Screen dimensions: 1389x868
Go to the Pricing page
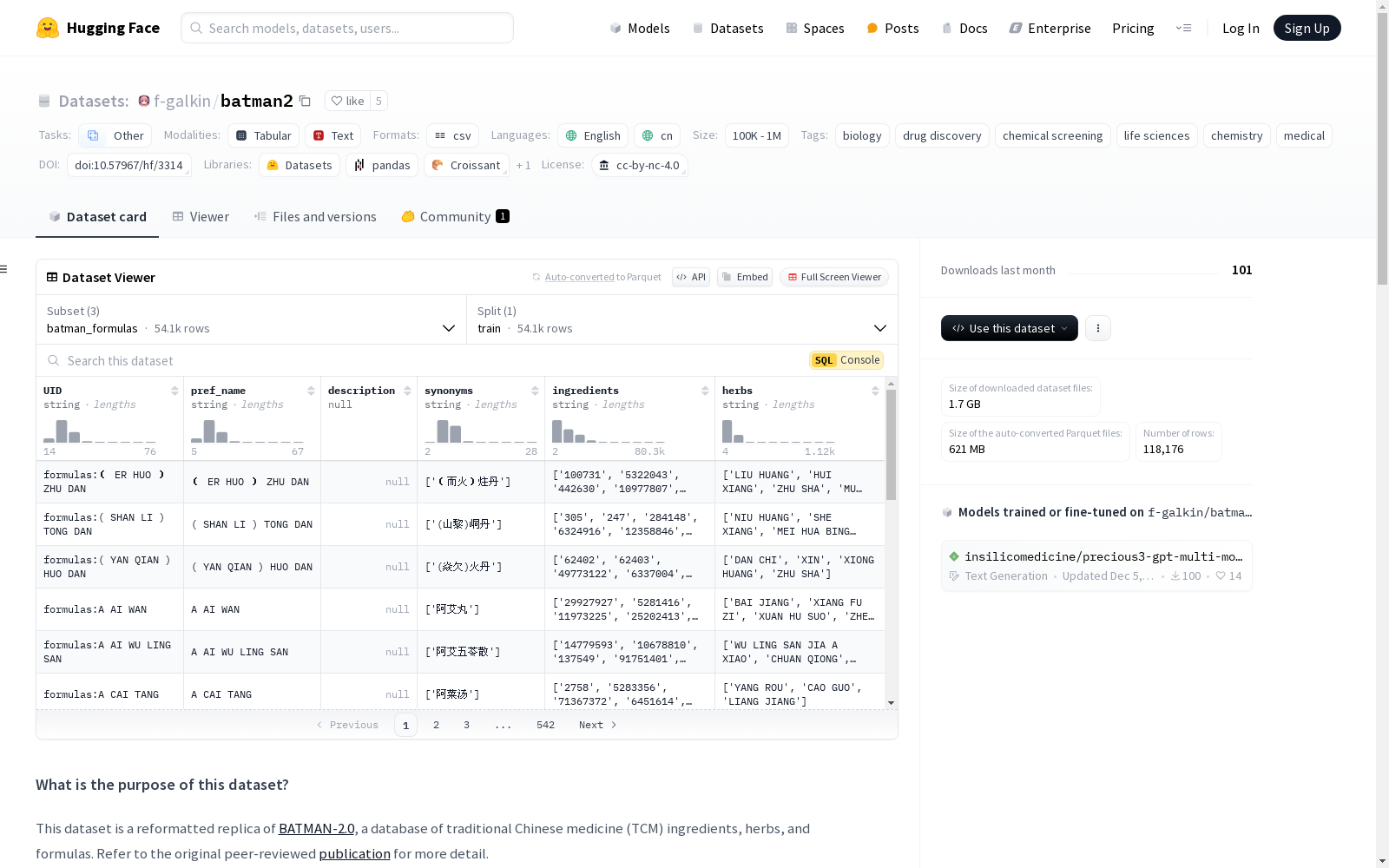coord(1133,28)
